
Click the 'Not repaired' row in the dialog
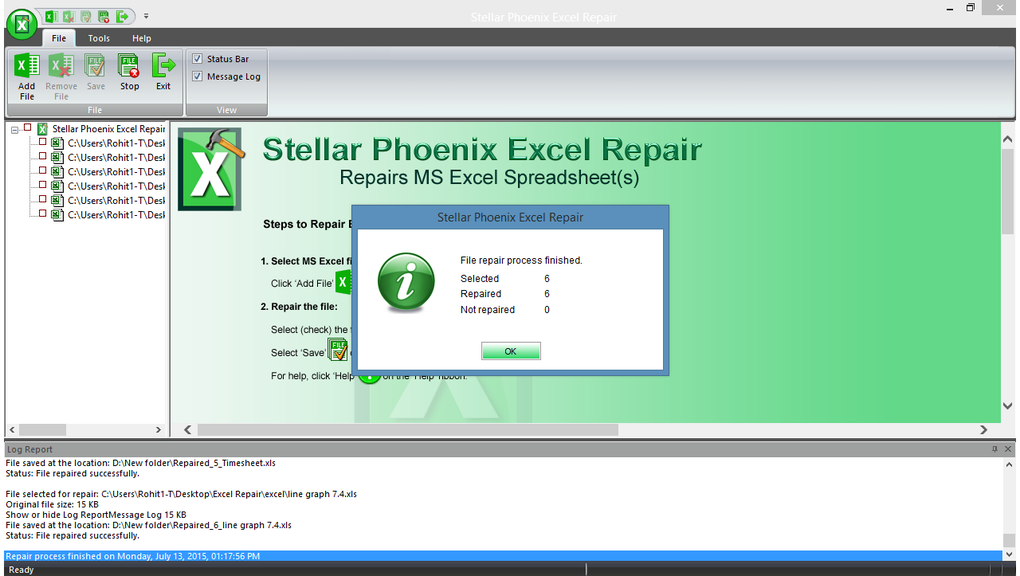(x=505, y=310)
